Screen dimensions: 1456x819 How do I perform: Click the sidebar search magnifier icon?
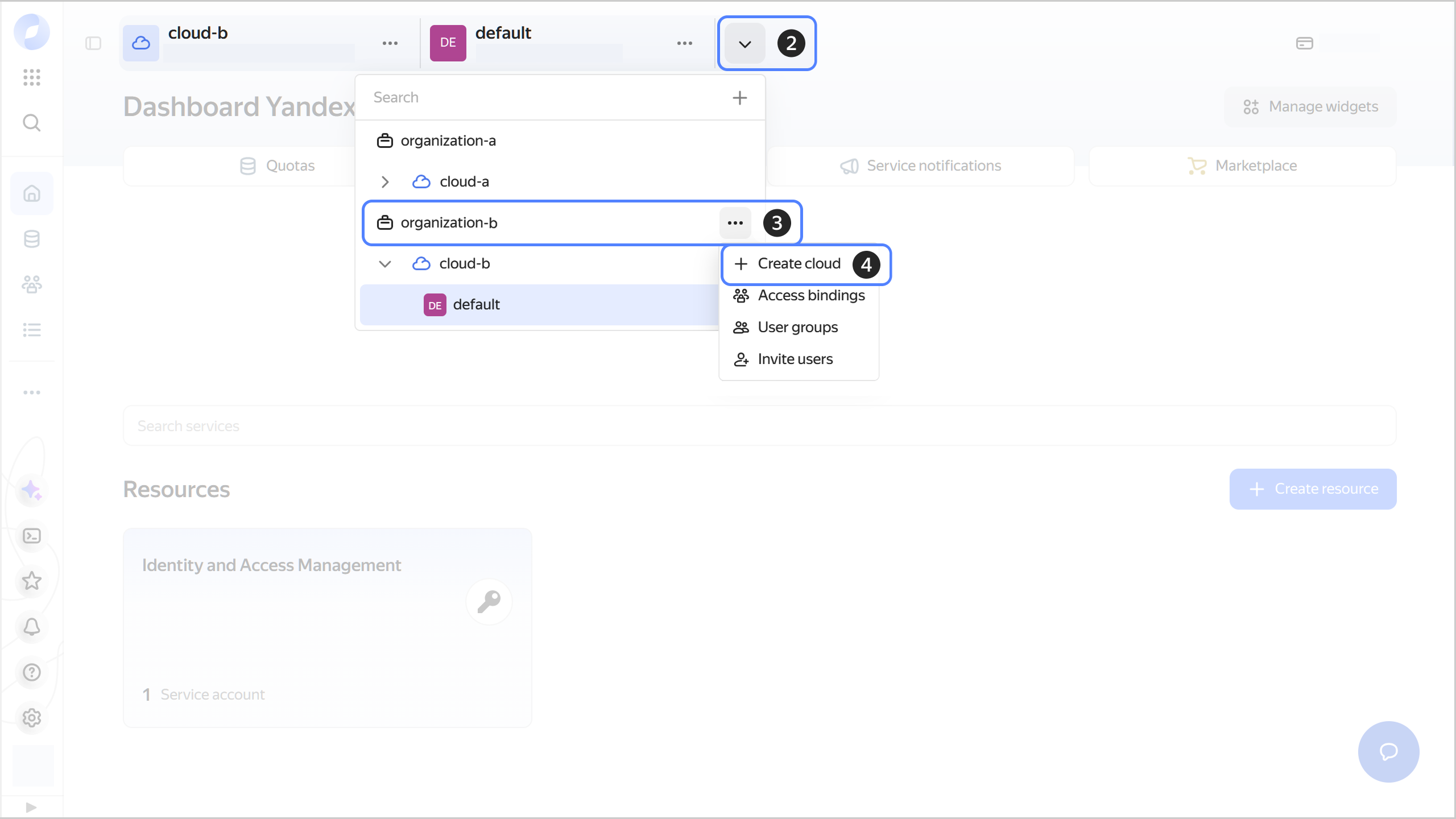(x=32, y=122)
